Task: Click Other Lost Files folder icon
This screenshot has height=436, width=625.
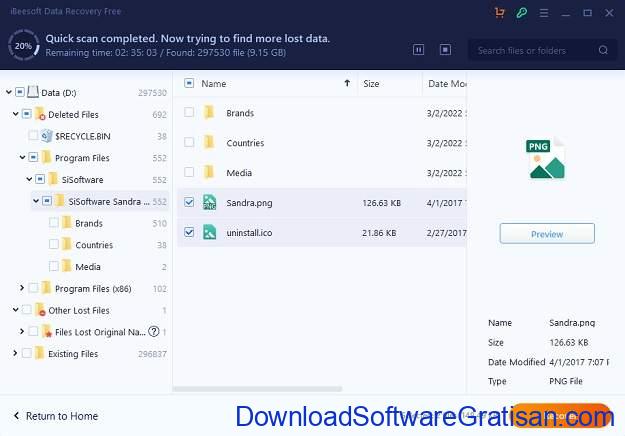Action: point(40,310)
